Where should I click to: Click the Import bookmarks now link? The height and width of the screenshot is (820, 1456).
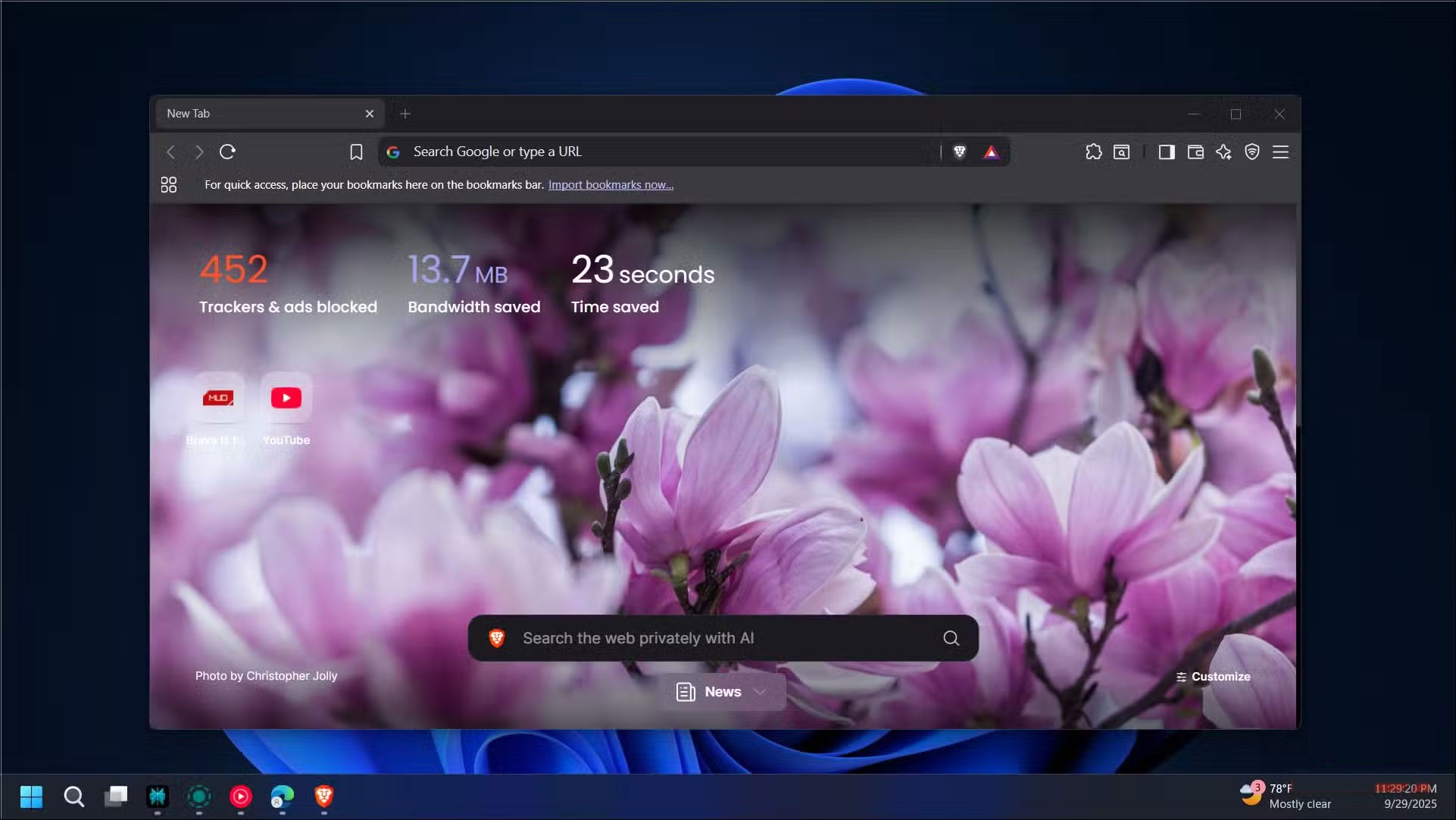[610, 184]
